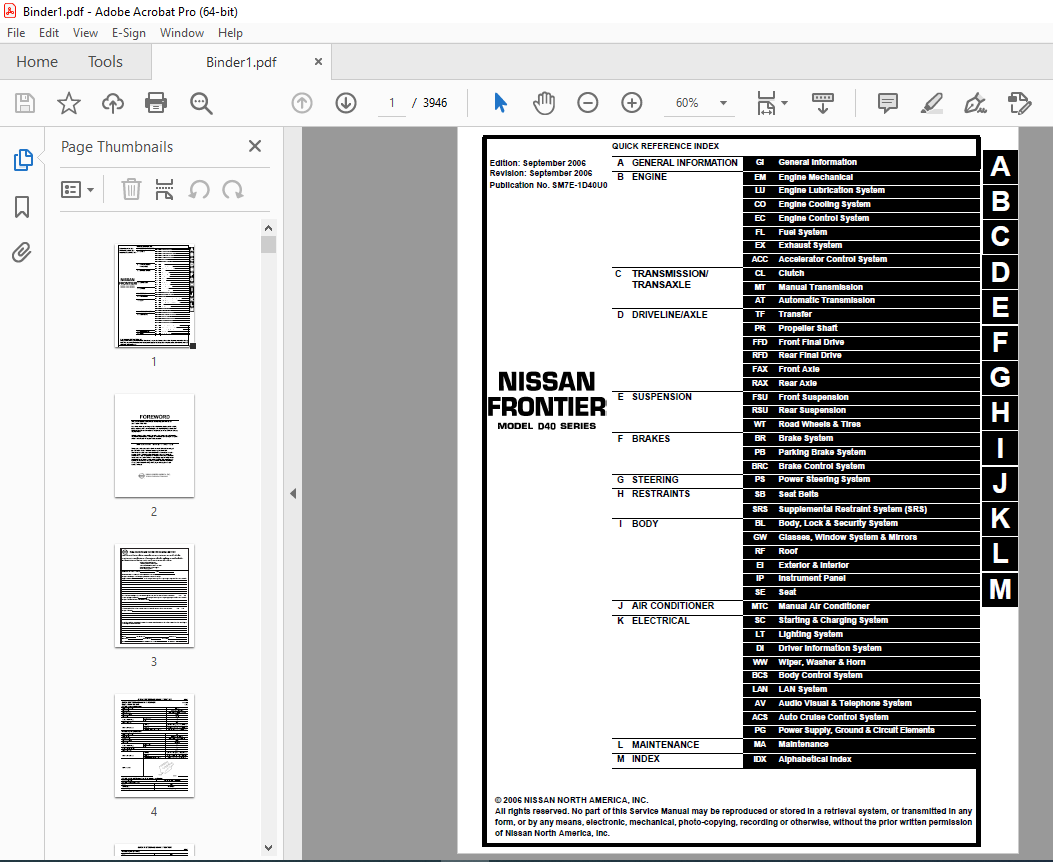Open the Attachments paperclip panel

(x=21, y=252)
